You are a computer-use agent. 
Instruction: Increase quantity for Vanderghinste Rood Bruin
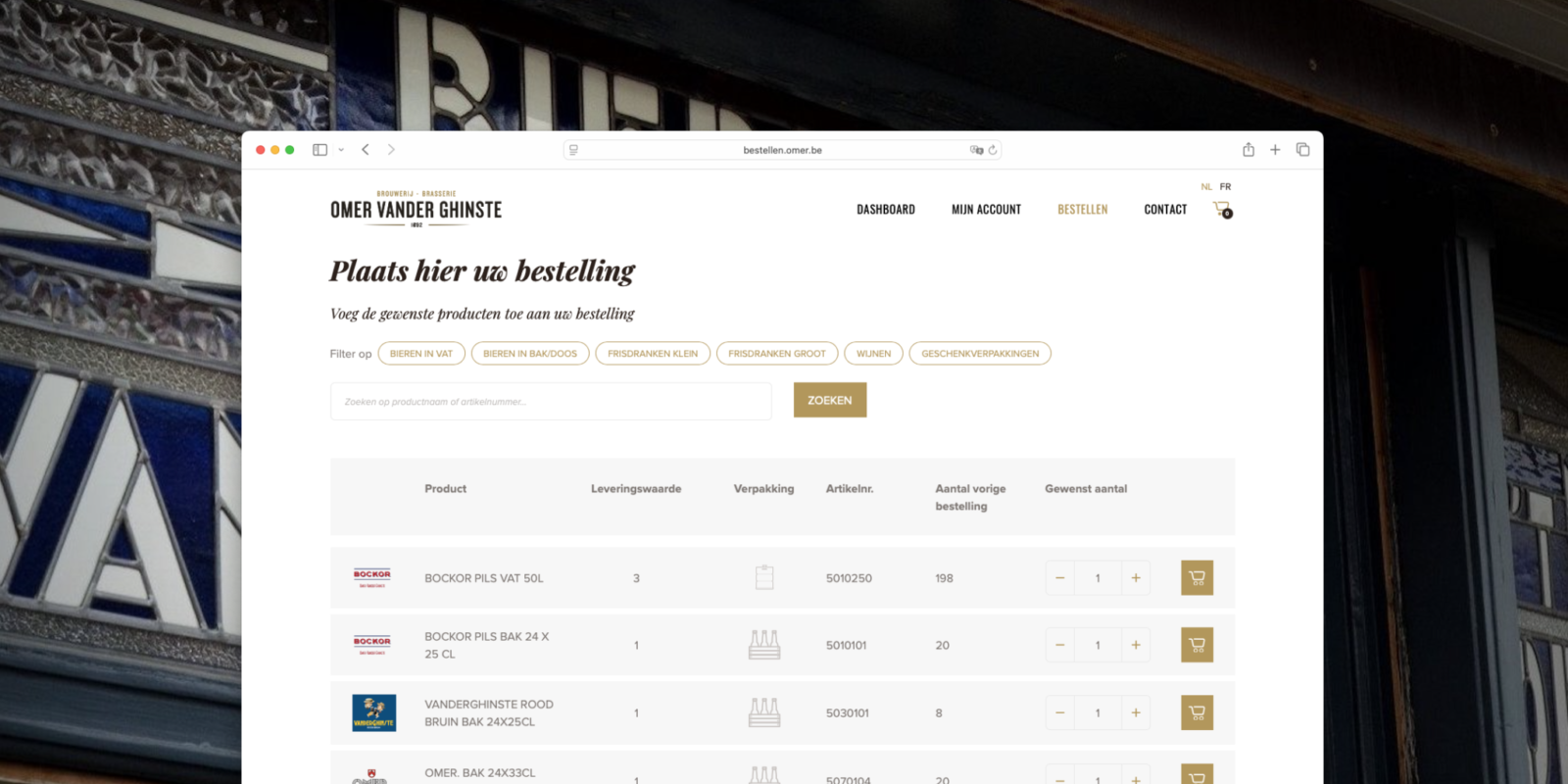[x=1136, y=713]
